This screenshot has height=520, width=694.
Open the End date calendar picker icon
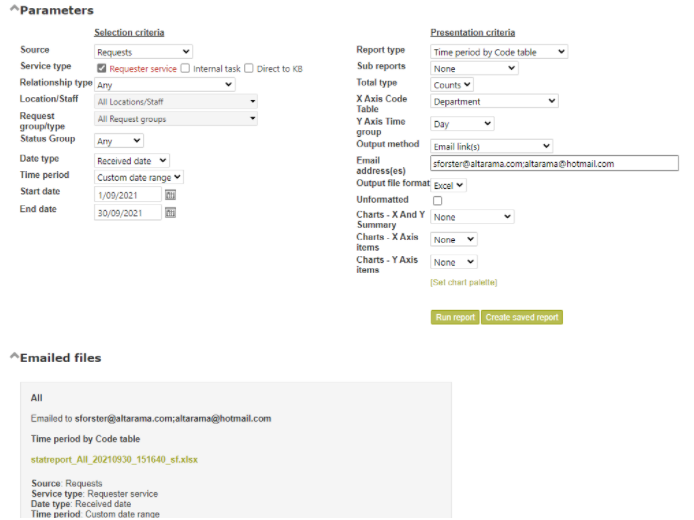pos(170,213)
